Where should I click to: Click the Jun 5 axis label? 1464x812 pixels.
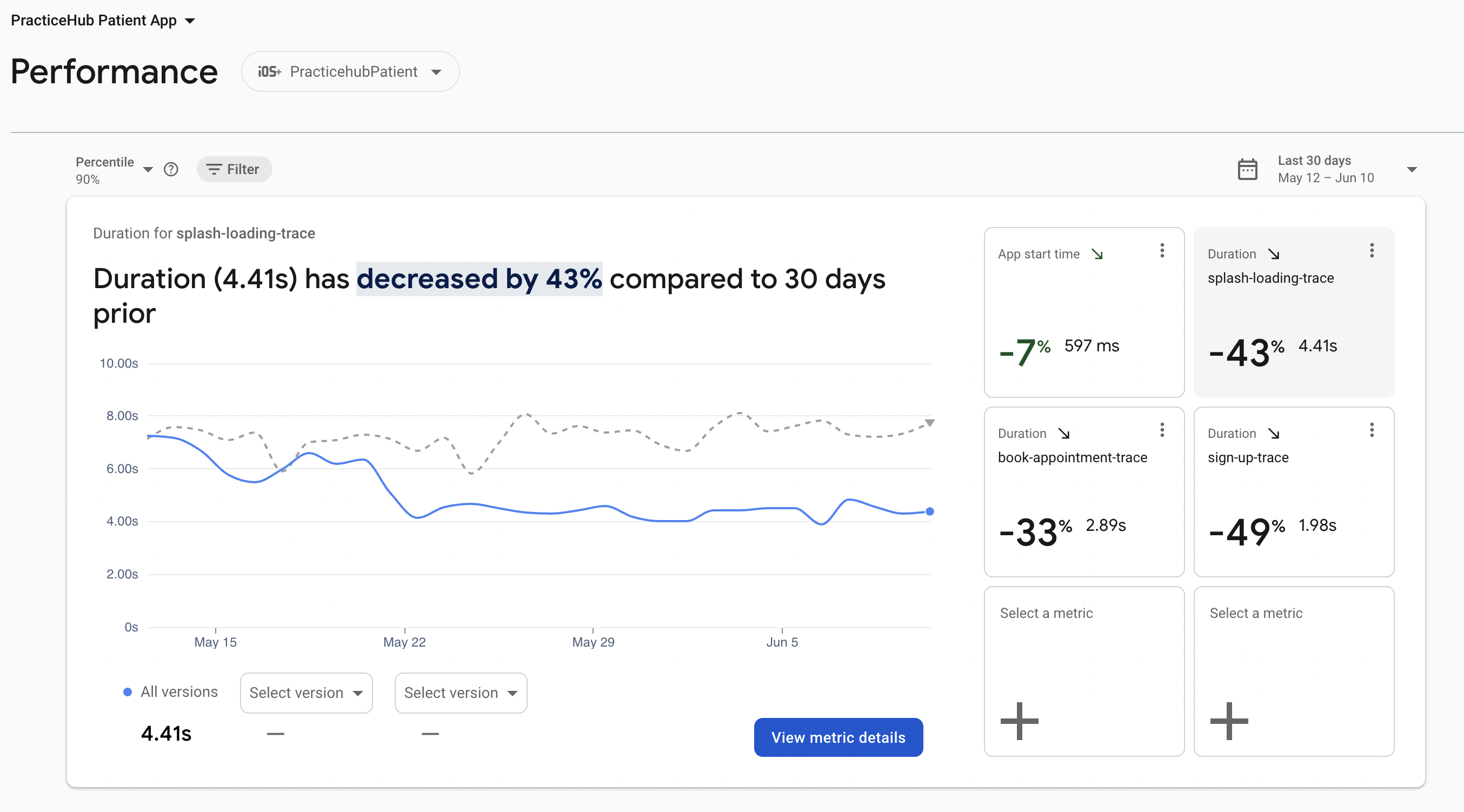click(x=782, y=642)
